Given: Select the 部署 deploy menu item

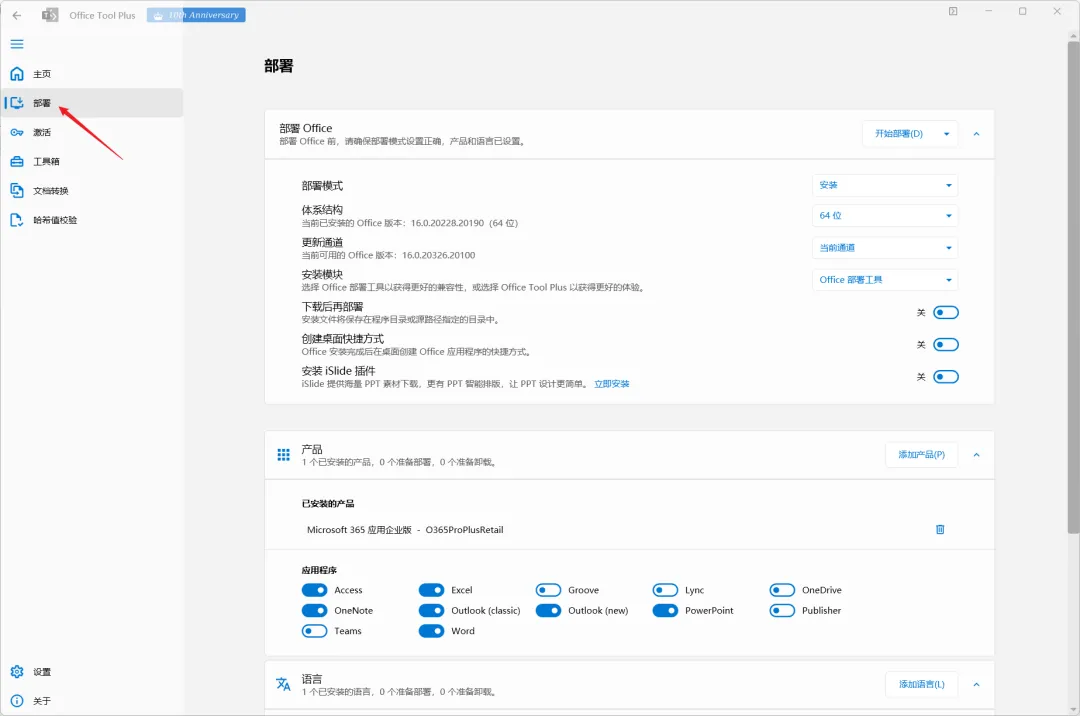Looking at the screenshot, I should (x=92, y=103).
